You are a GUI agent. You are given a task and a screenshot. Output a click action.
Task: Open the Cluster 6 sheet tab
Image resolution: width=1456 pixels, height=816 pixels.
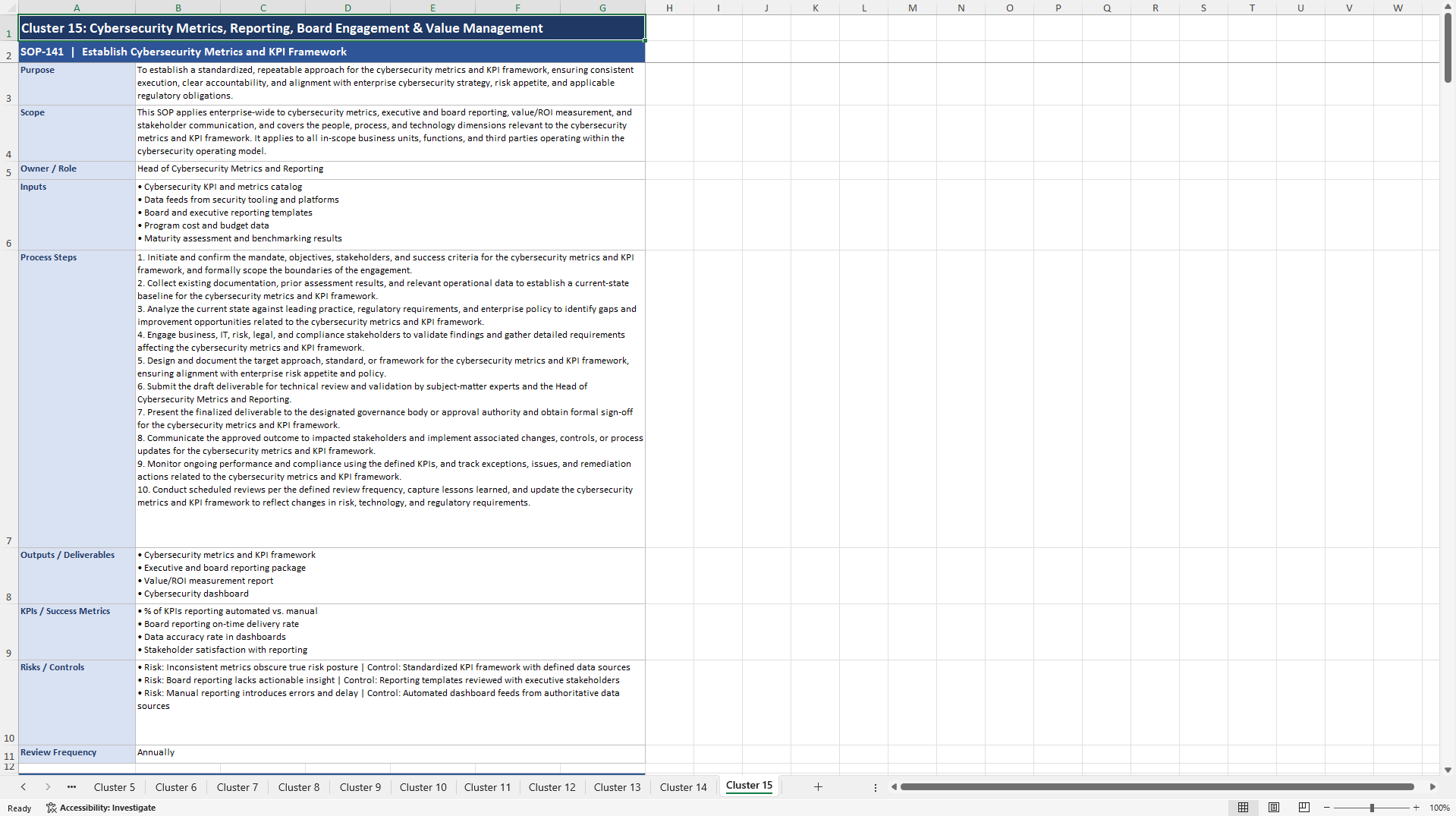click(x=176, y=787)
